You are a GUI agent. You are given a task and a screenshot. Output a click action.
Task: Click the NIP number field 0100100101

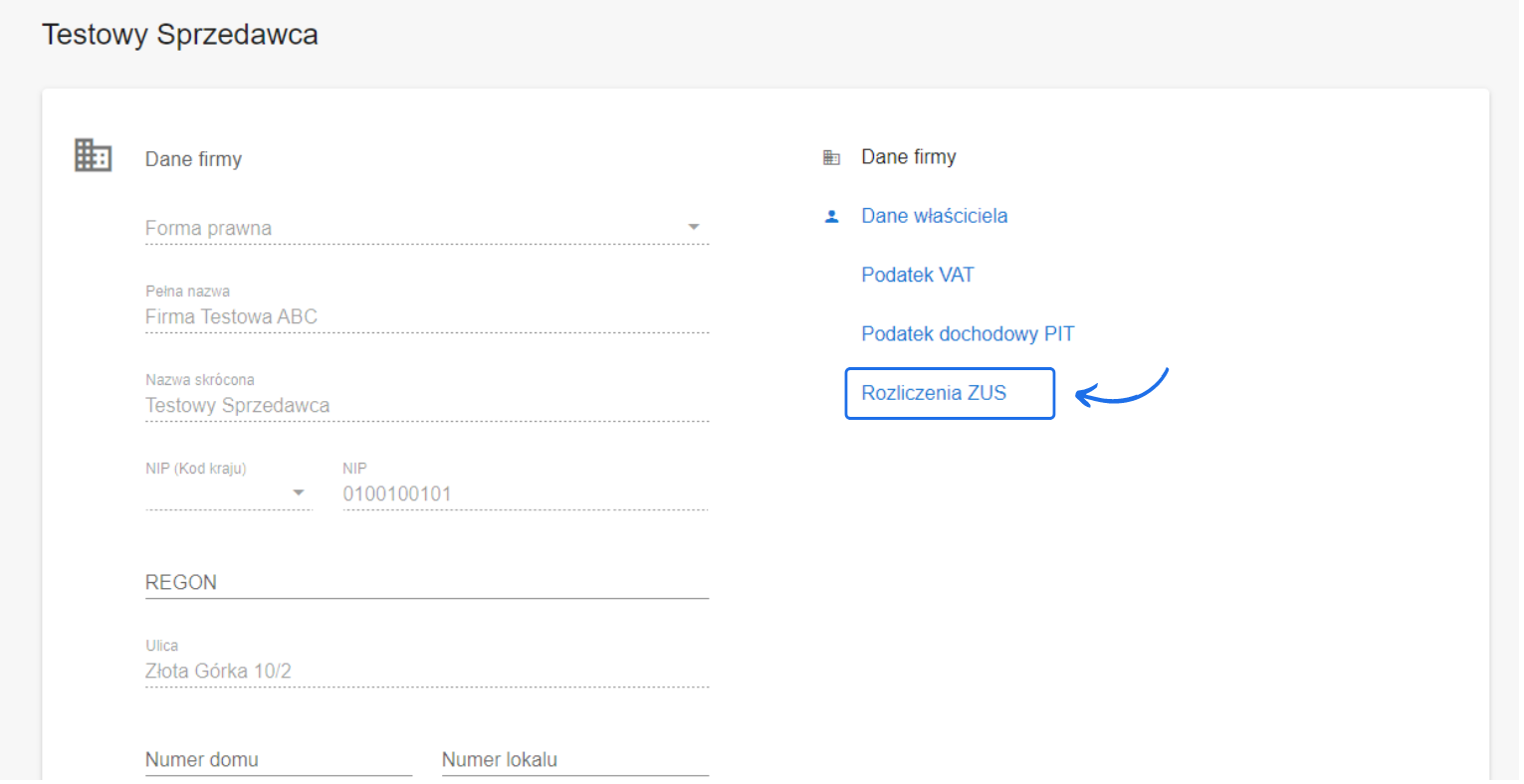click(525, 494)
